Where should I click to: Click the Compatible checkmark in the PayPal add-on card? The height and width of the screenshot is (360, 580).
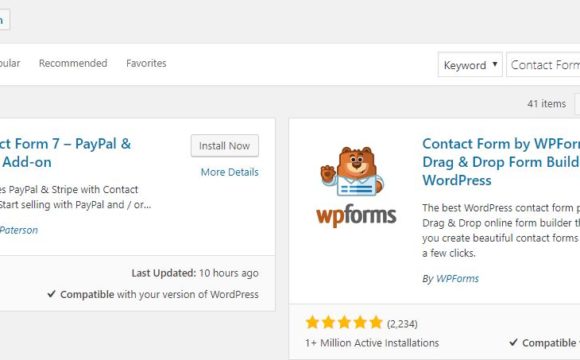click(x=51, y=294)
